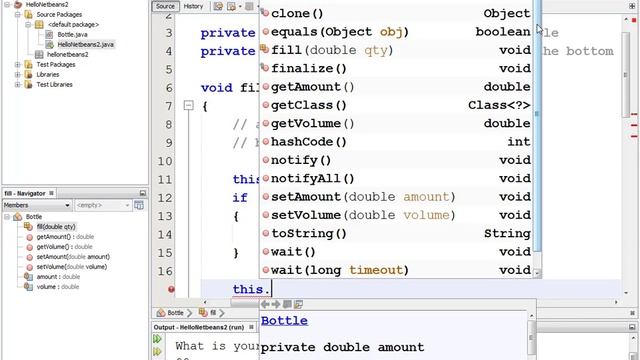Viewport: 640px width, 360px height.
Task: Click the default package icon
Action: click(x=39, y=24)
